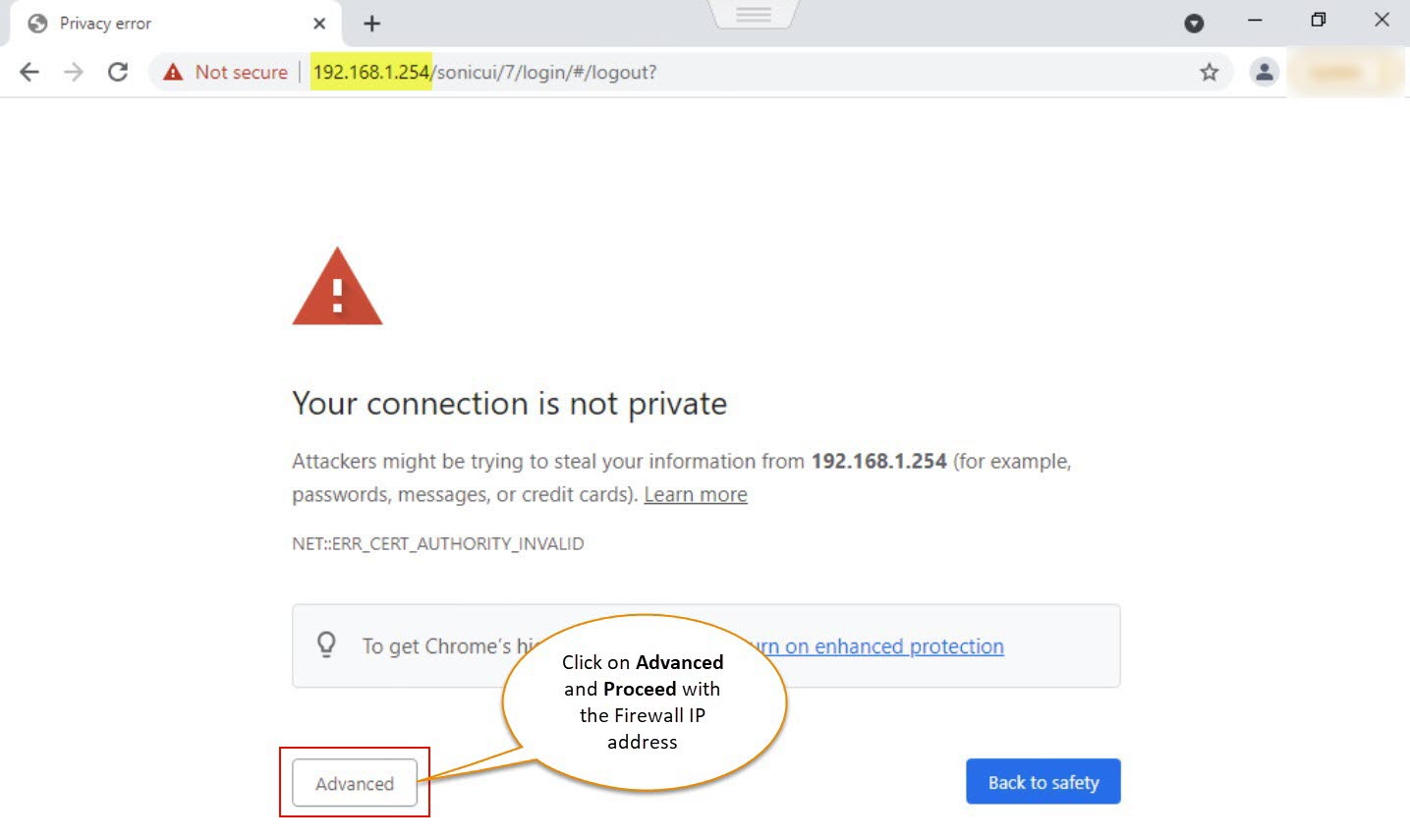Image resolution: width=1410 pixels, height=840 pixels.
Task: Click the red Not secure warning triangle
Action: (174, 72)
